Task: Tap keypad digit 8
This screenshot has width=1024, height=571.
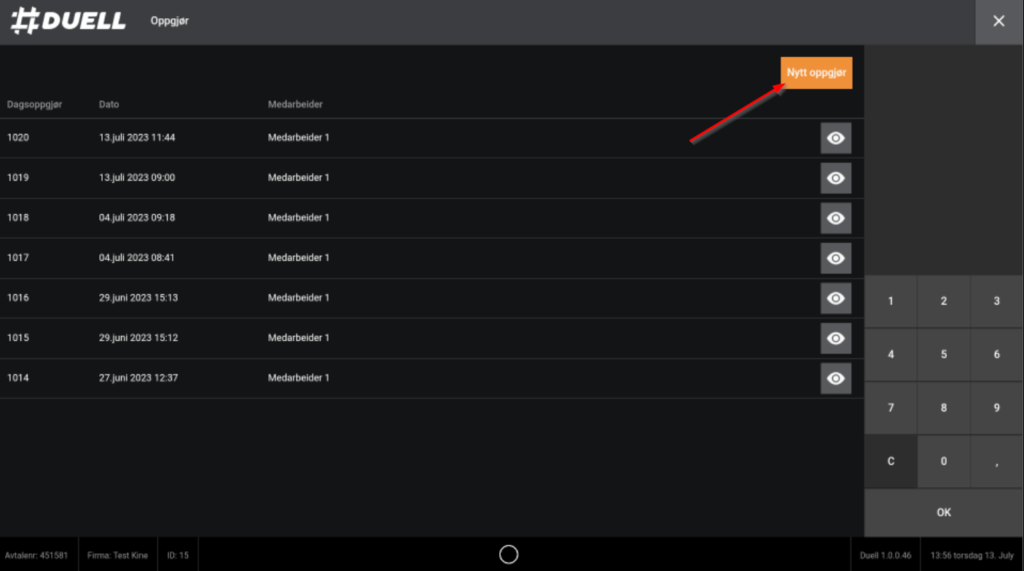Action: coord(943,408)
